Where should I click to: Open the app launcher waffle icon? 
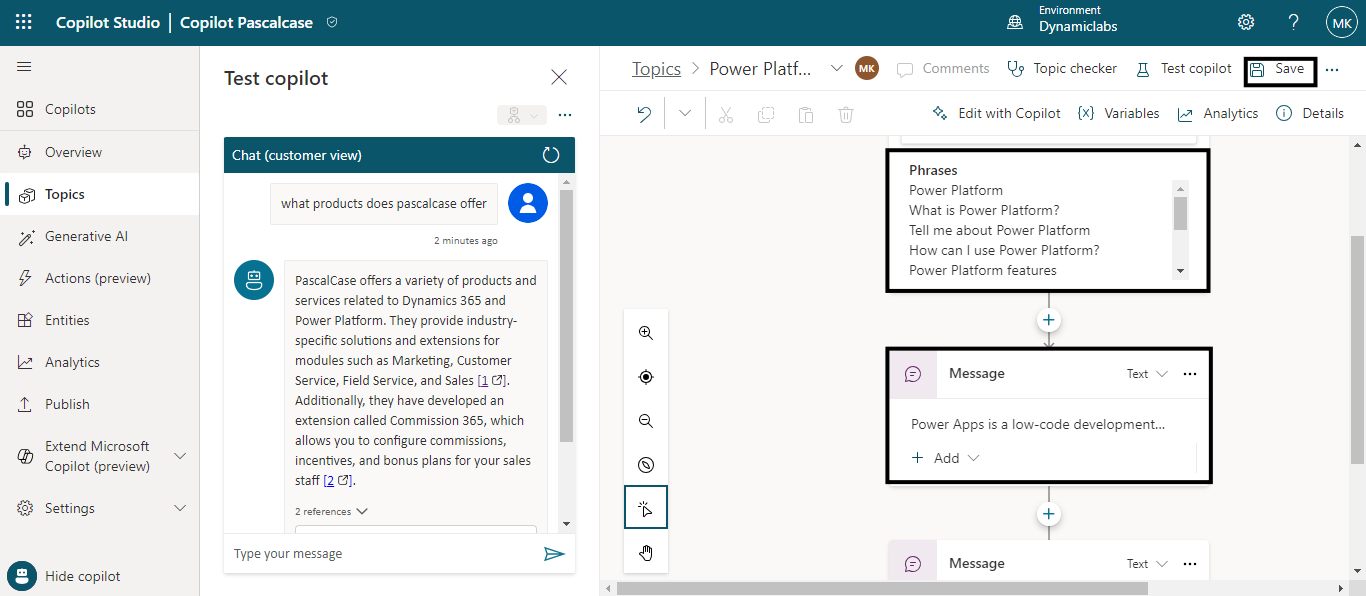[23, 22]
